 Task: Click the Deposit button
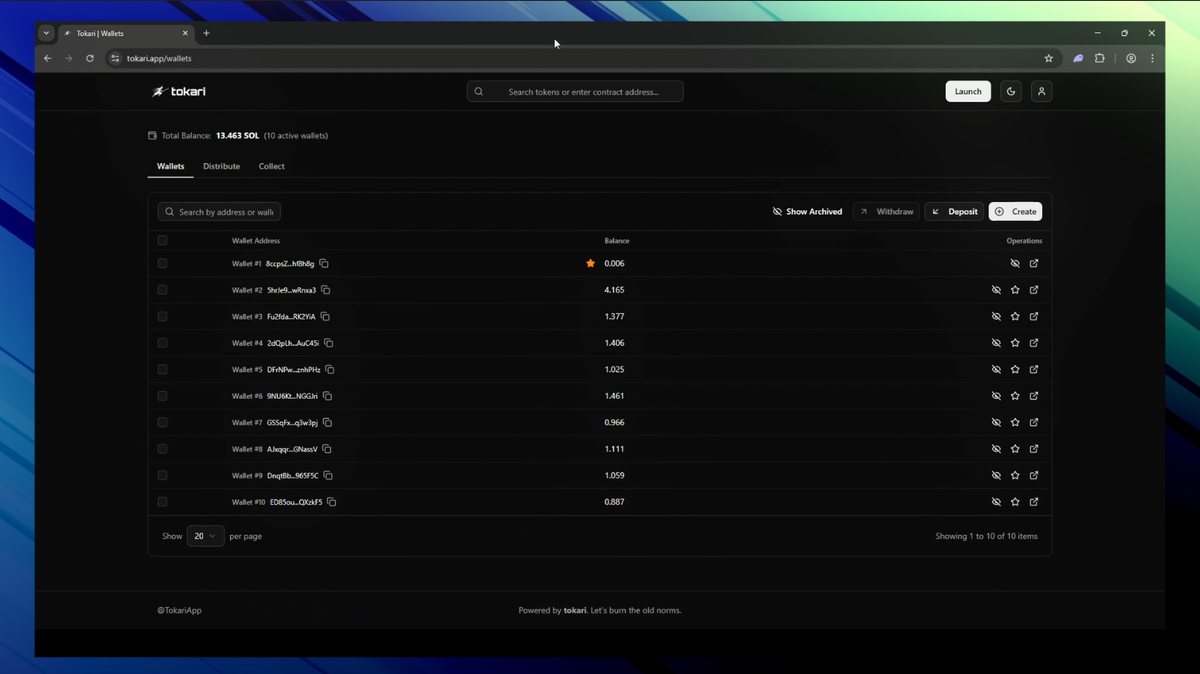(953, 211)
